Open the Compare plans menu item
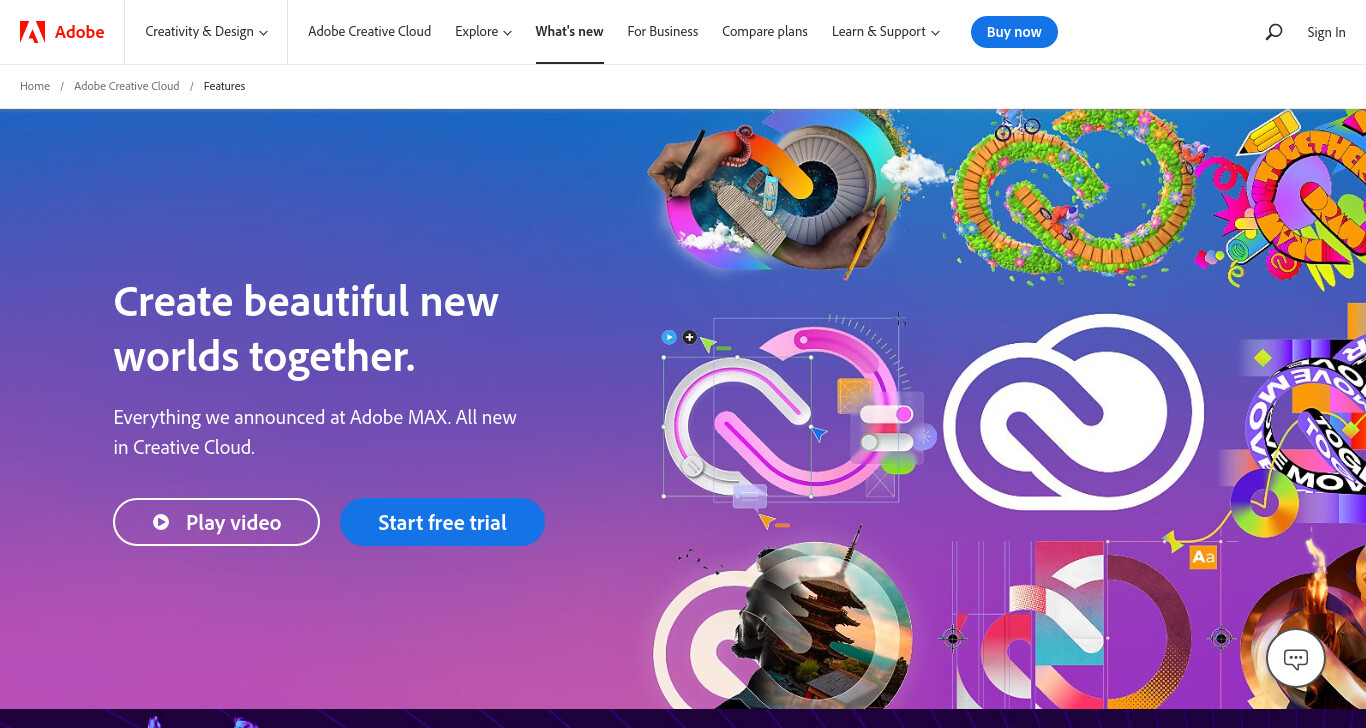1366x728 pixels. [x=765, y=32]
